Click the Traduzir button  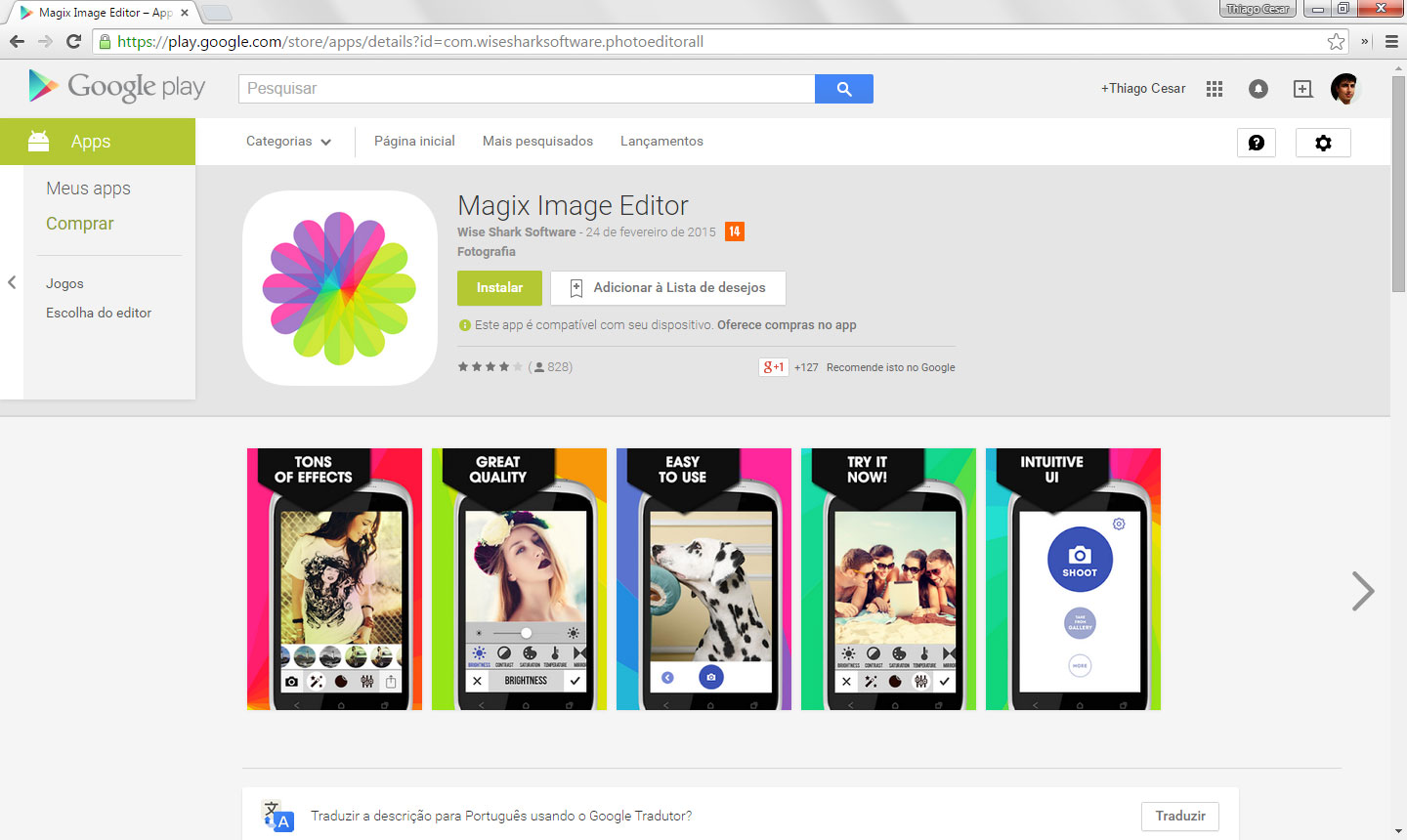(x=1180, y=816)
